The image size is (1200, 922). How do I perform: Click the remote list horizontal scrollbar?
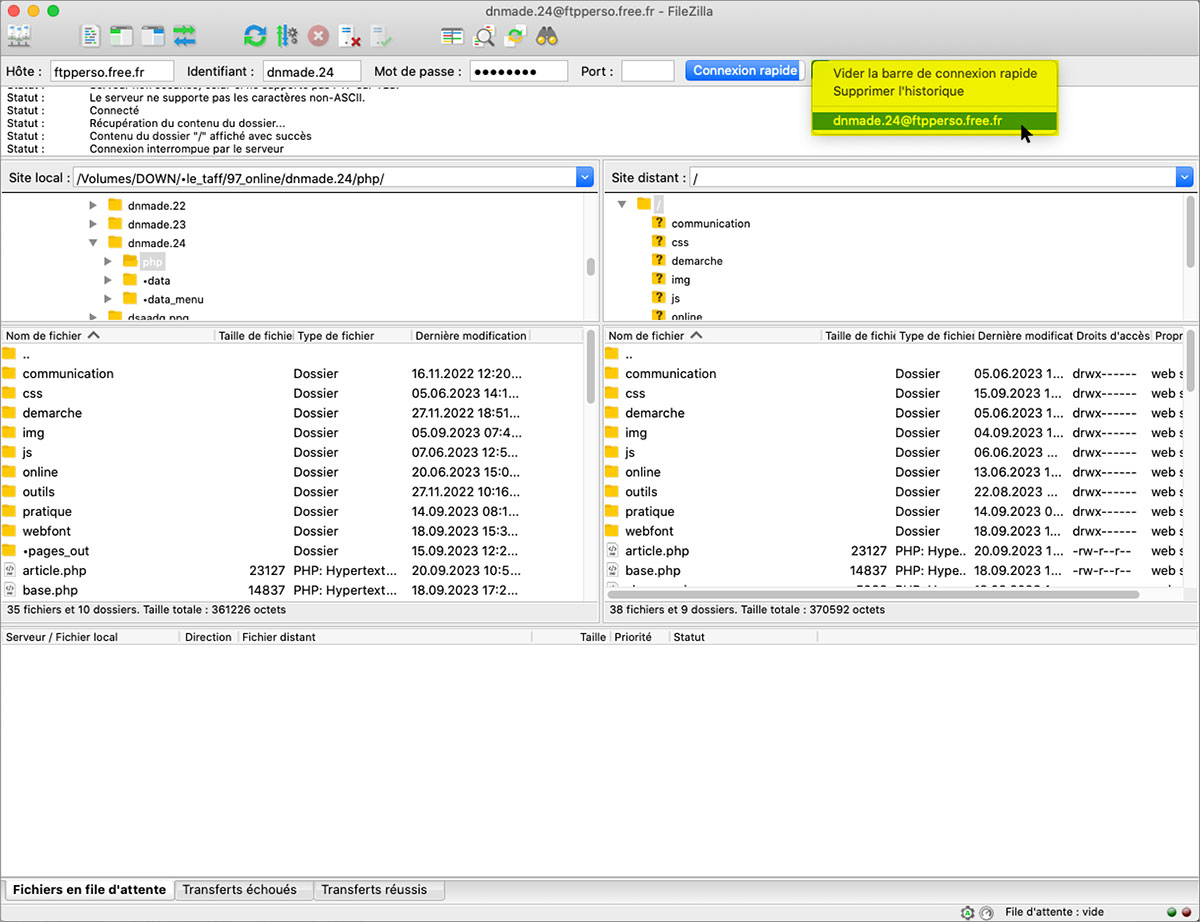pos(872,594)
